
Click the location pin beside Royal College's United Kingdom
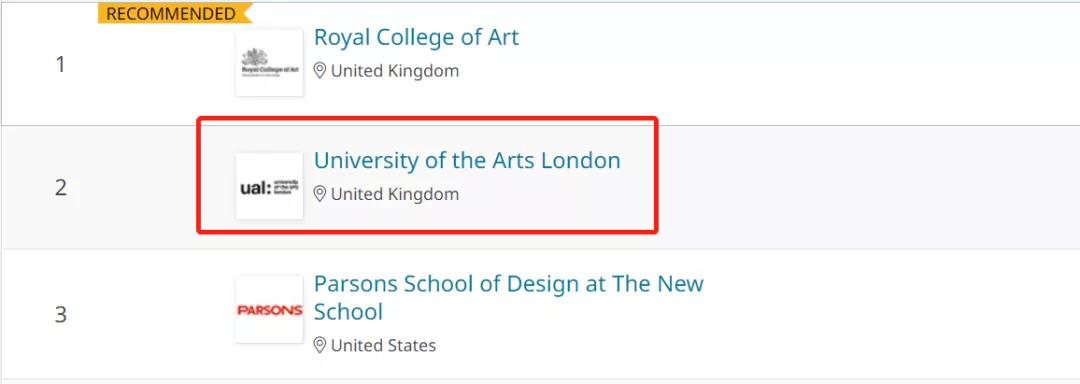[x=320, y=71]
